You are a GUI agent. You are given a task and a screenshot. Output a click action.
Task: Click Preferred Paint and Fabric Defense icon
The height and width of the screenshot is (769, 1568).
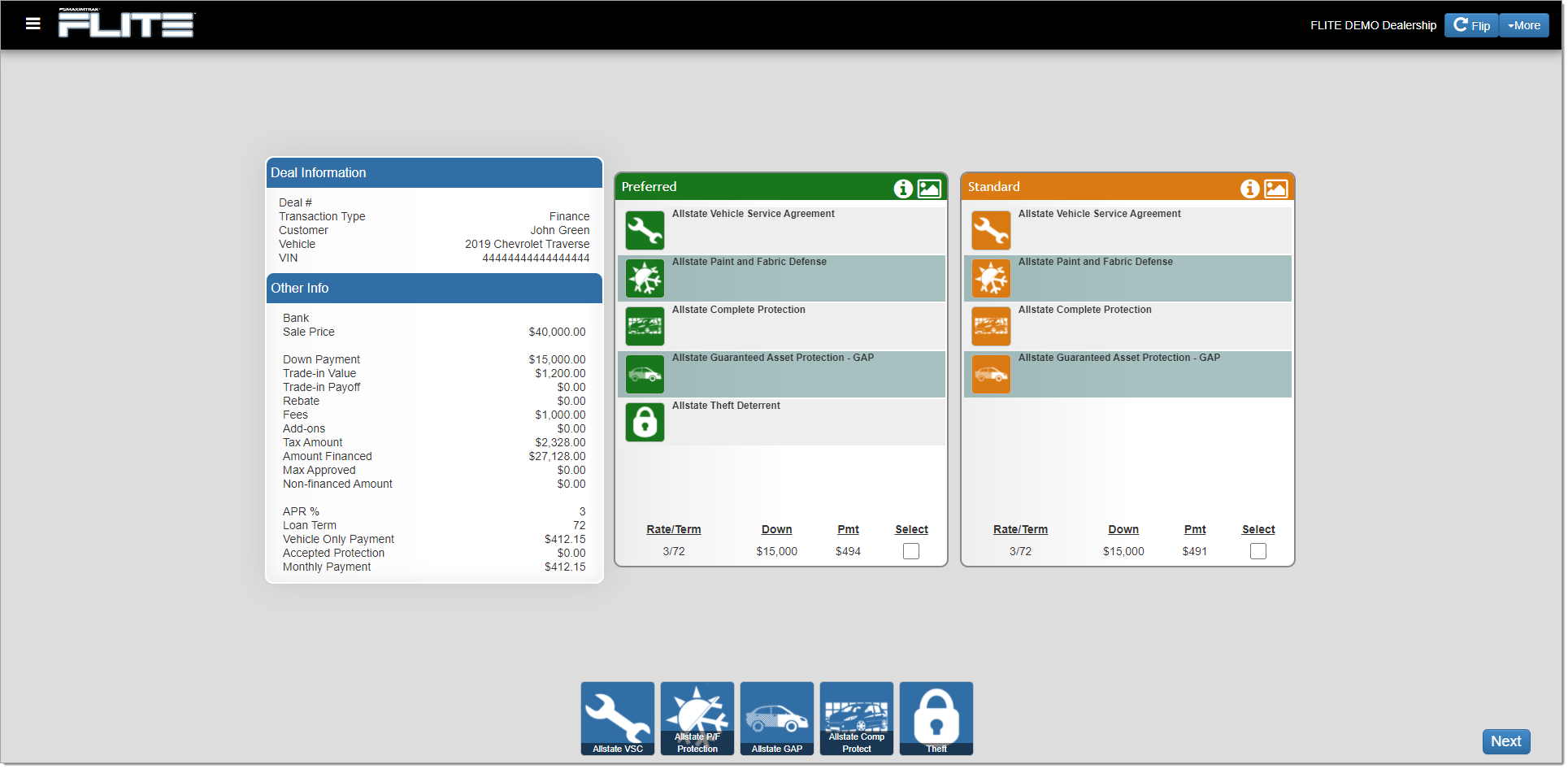(x=645, y=279)
